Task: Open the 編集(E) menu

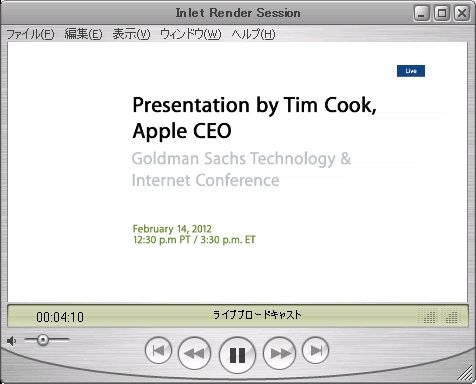Action: pos(83,34)
